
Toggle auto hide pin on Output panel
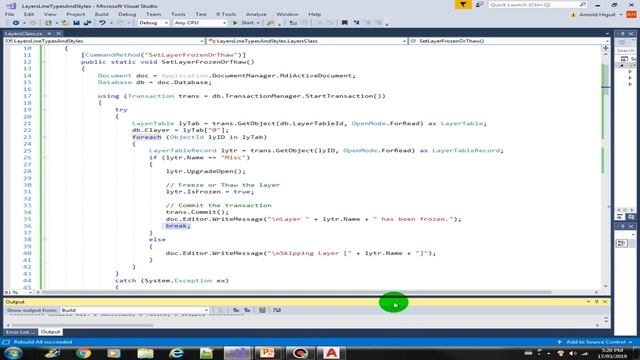[x=596, y=302]
